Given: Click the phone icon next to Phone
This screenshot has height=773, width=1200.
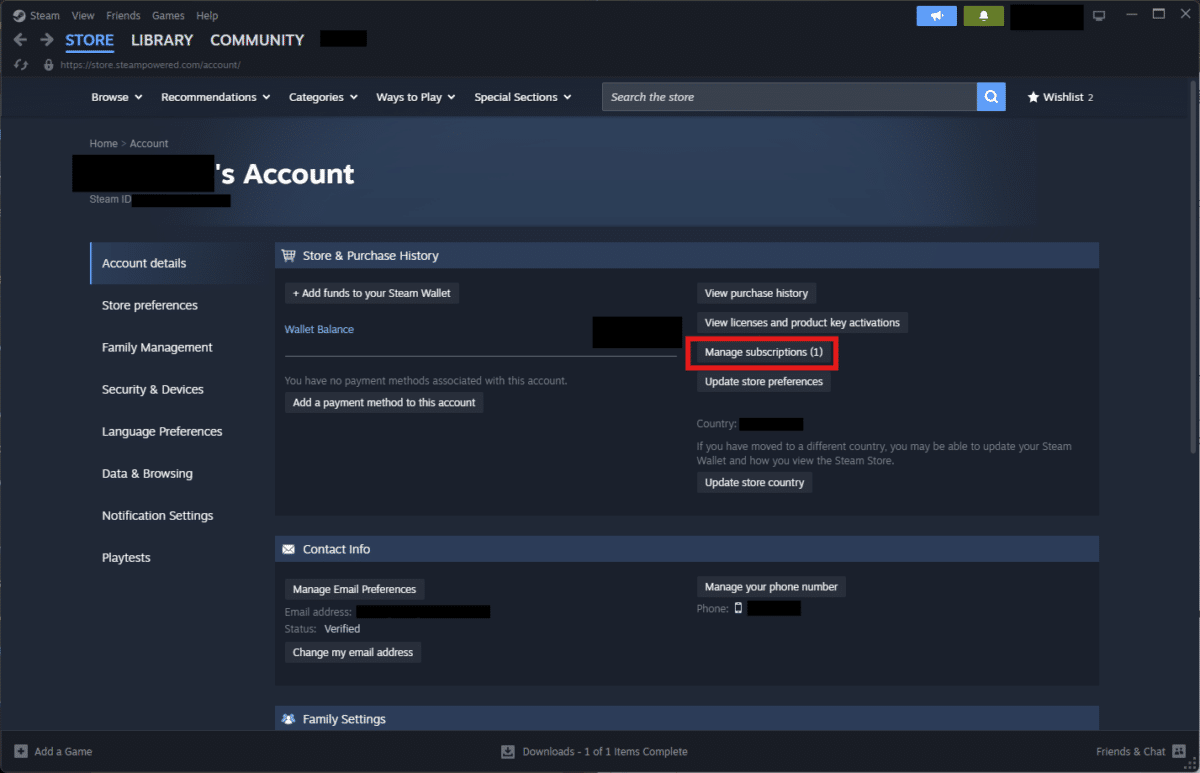Looking at the screenshot, I should 739,608.
